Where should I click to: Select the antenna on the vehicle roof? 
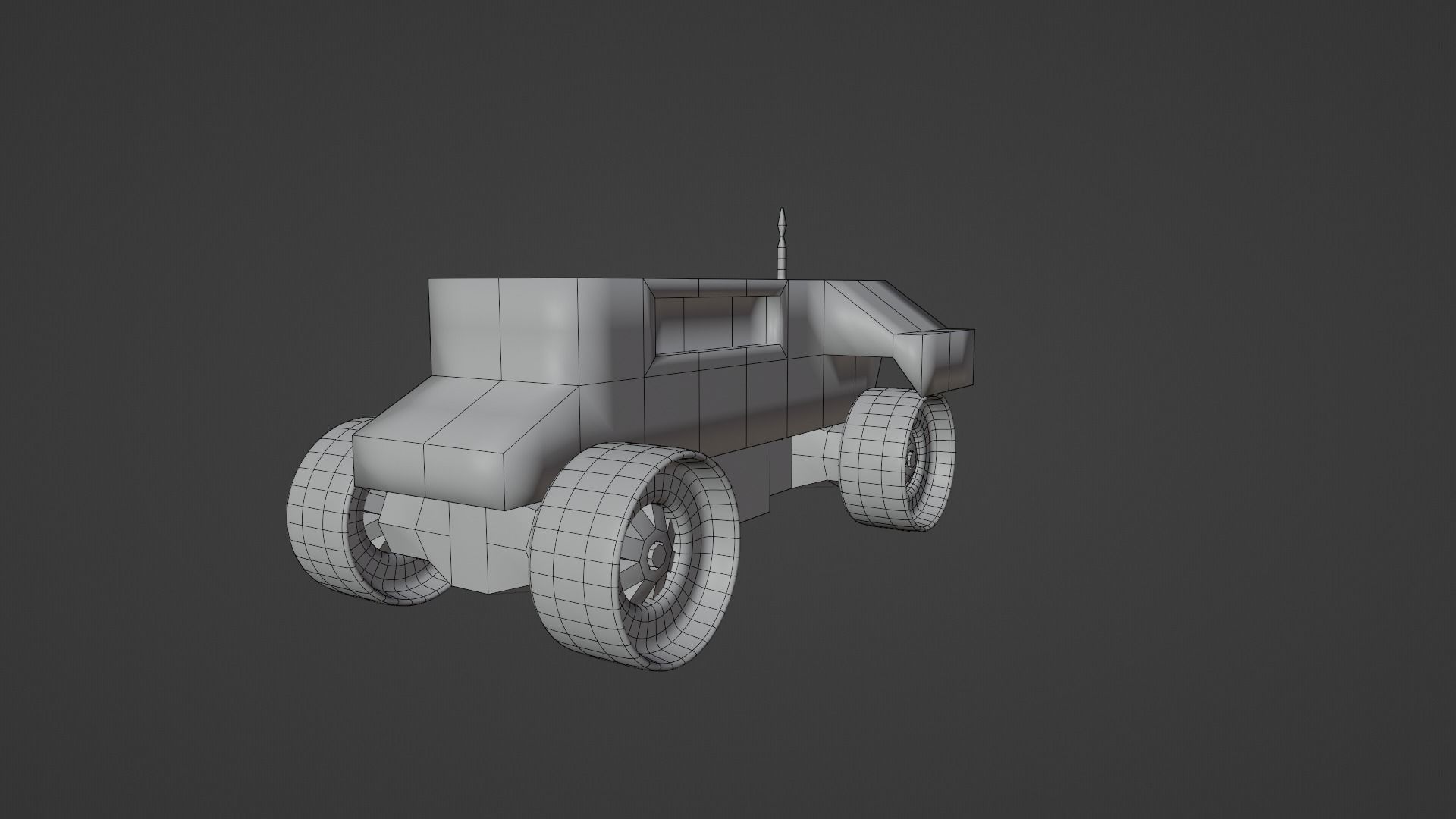(782, 245)
